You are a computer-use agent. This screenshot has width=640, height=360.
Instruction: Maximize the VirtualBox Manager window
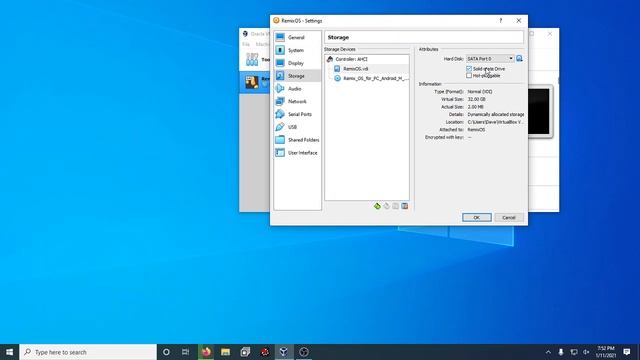click(x=531, y=33)
